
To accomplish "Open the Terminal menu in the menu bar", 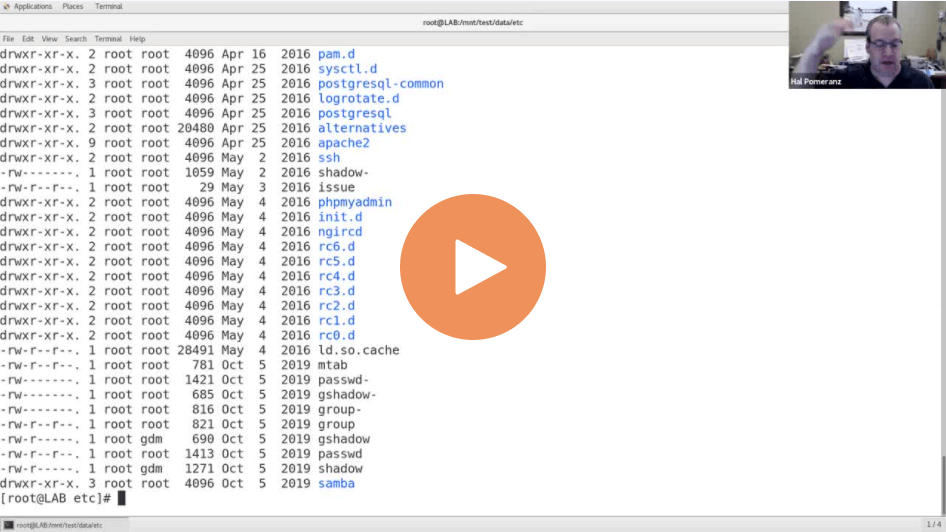I will point(107,39).
